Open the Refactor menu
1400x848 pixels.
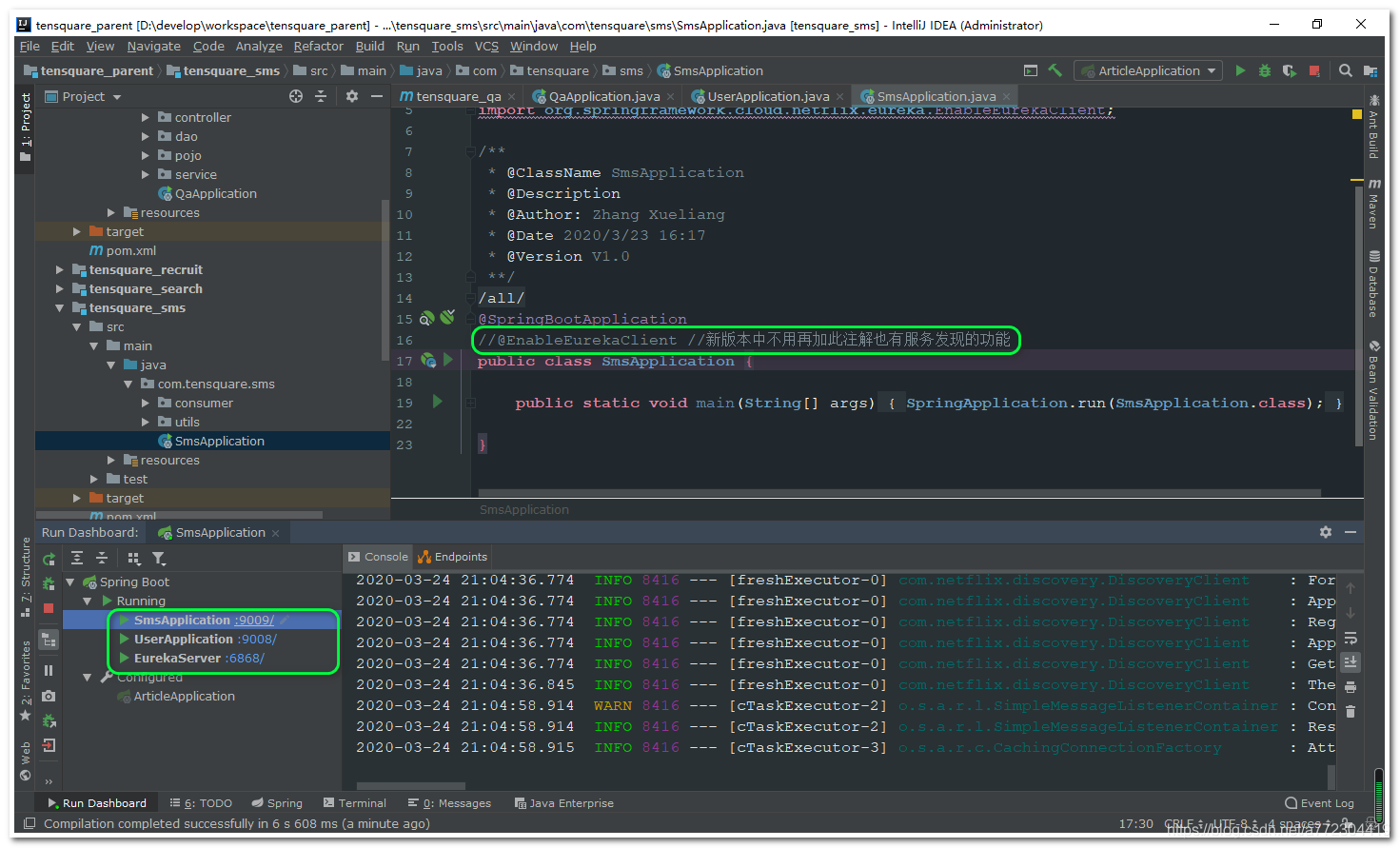318,46
